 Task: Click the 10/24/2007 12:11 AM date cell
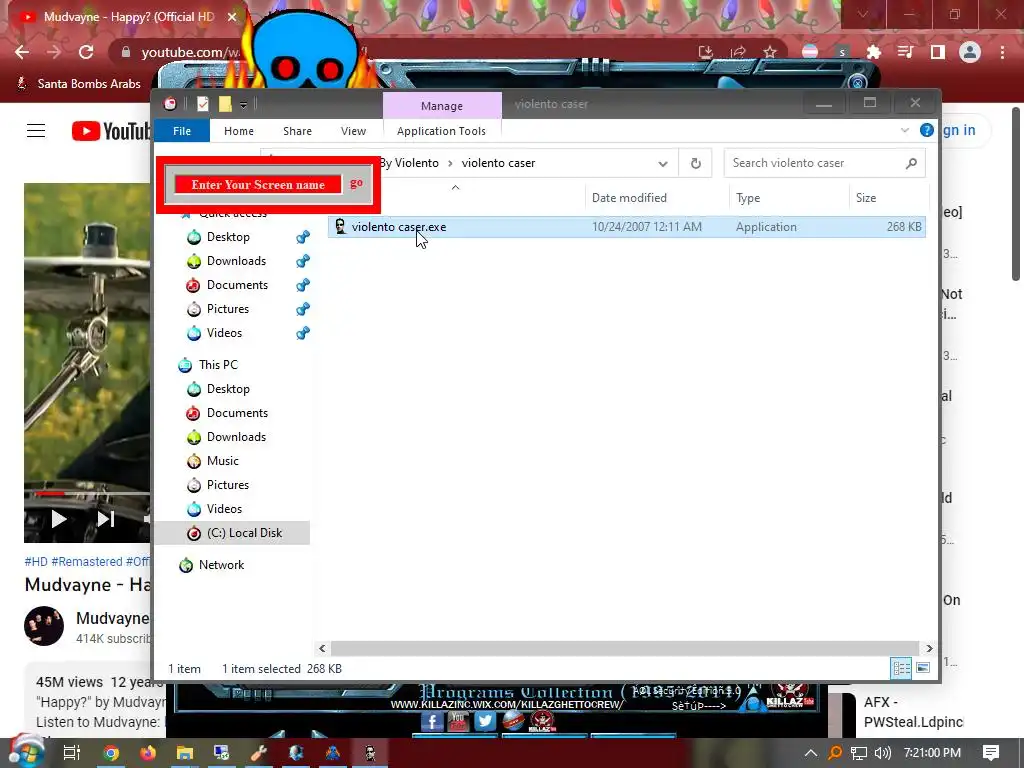pos(647,227)
